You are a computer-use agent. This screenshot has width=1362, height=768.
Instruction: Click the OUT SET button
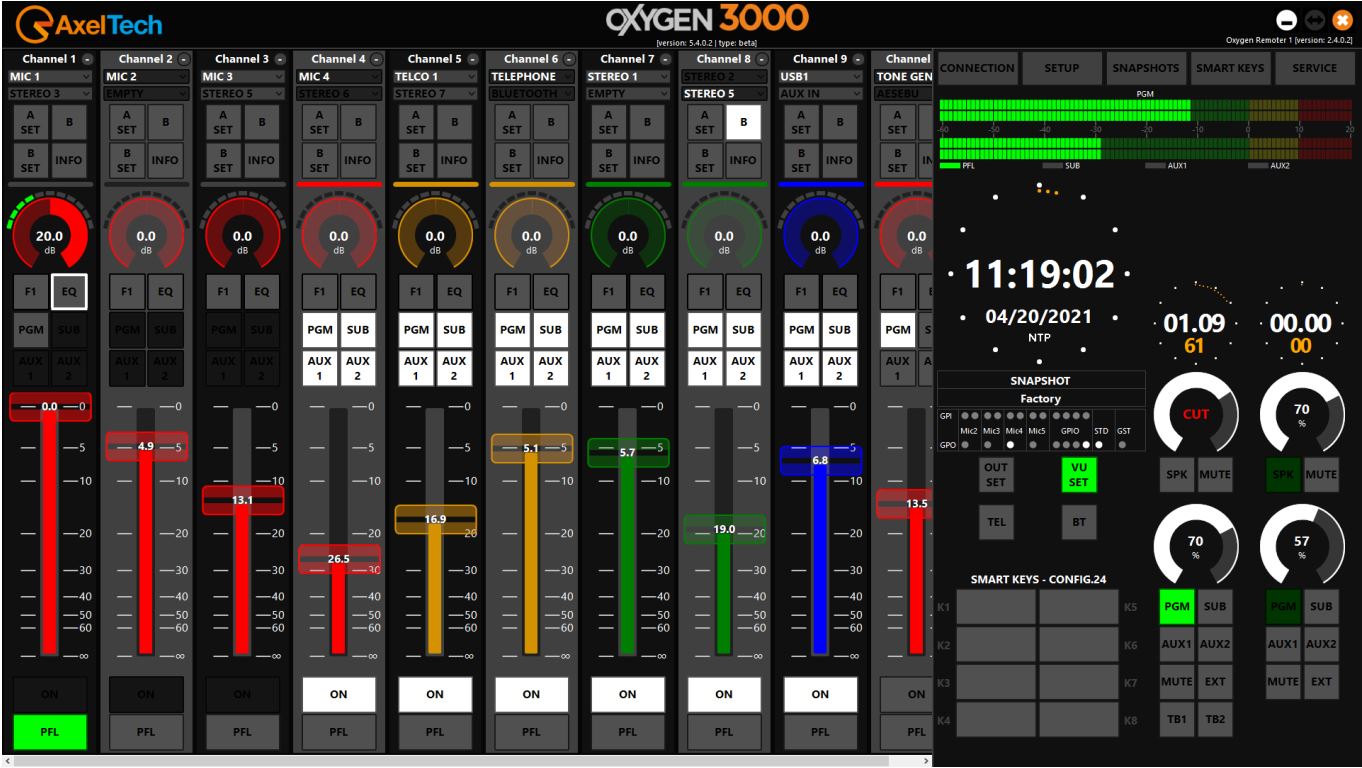click(x=996, y=474)
